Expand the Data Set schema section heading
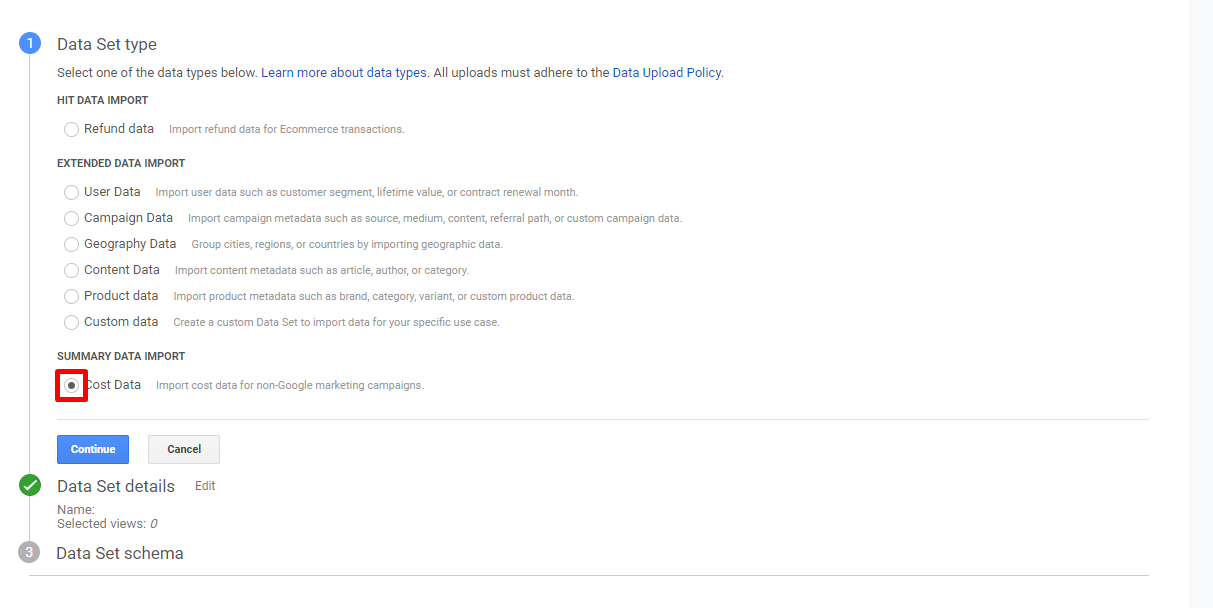 (120, 553)
